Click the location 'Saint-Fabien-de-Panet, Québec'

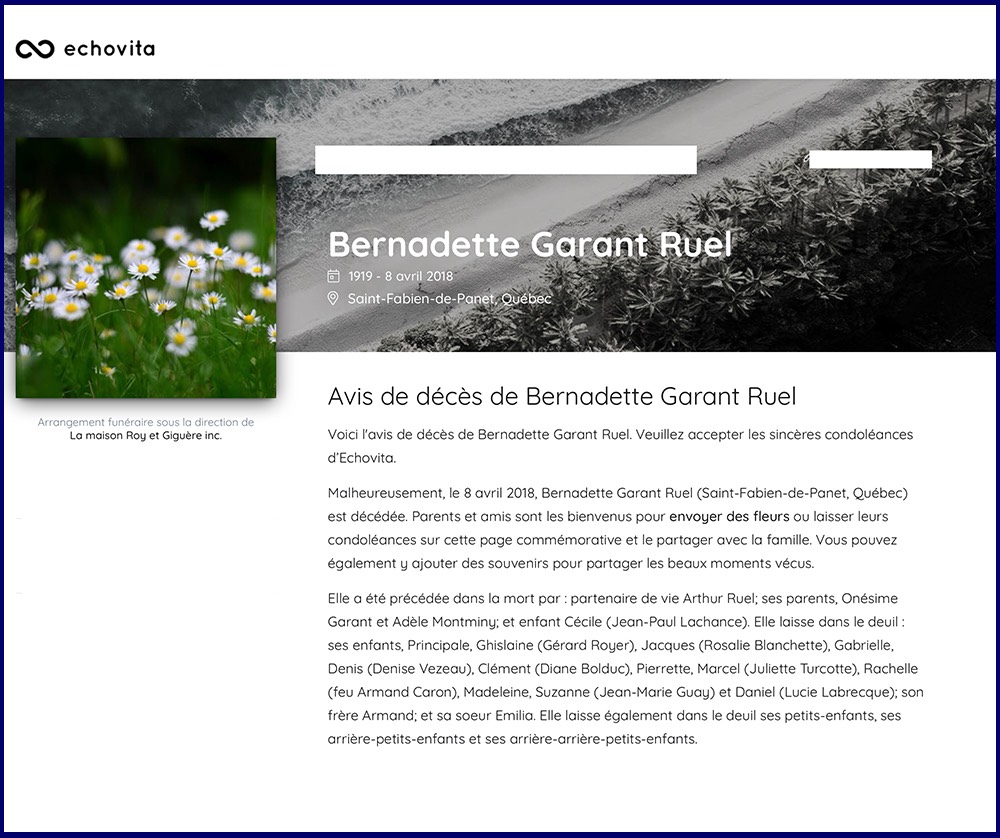pos(450,298)
